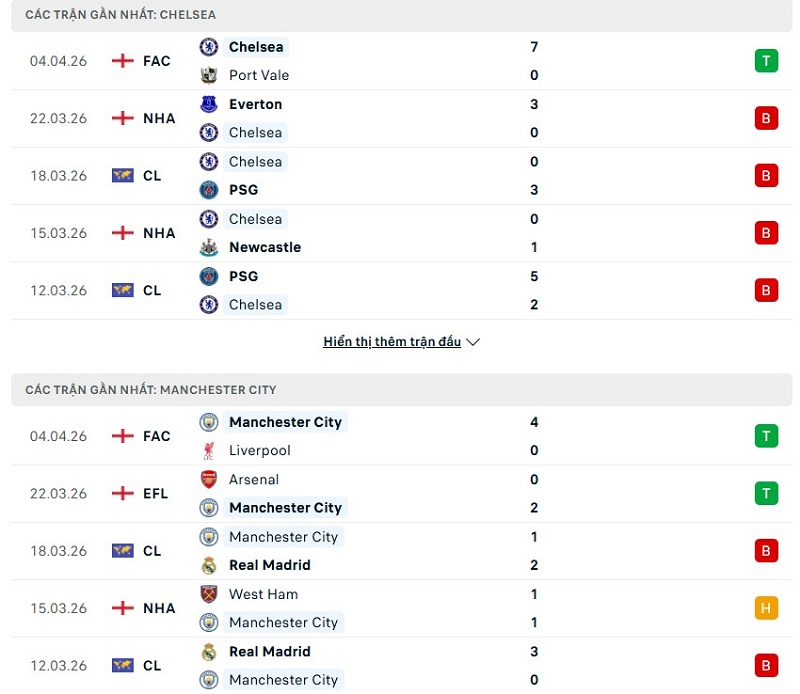Click the red B badge for Everton–Chelsea

tap(766, 118)
